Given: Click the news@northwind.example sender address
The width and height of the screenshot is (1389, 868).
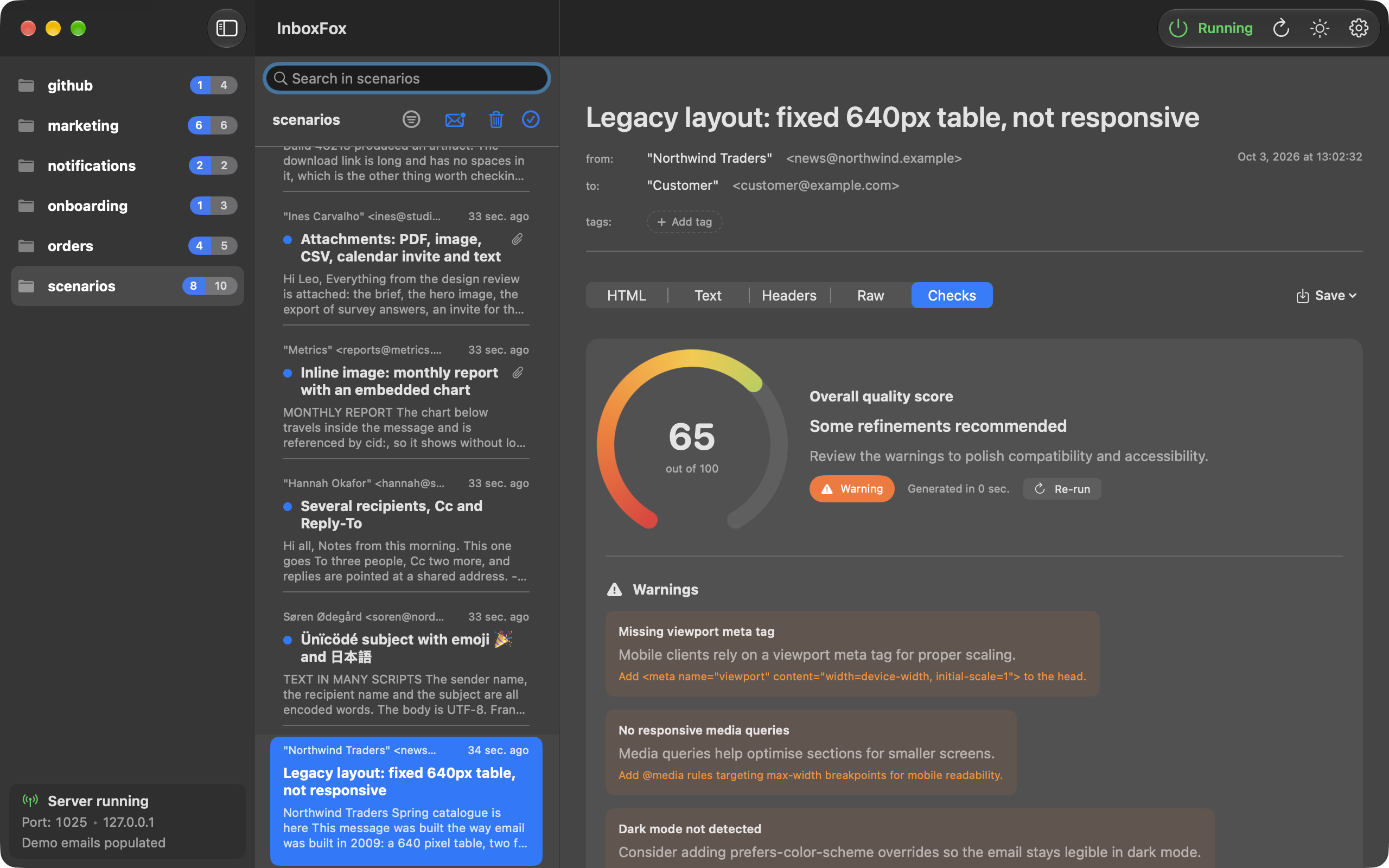Looking at the screenshot, I should point(874,158).
